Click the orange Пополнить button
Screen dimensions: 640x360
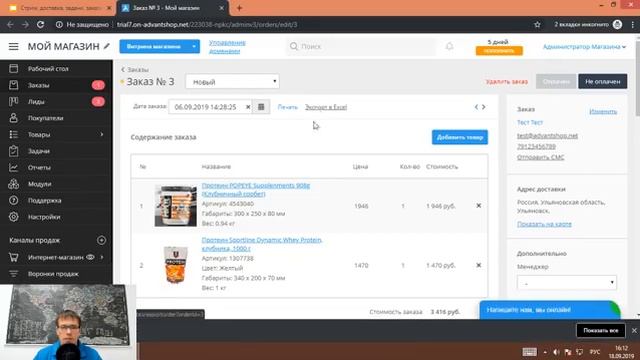click(499, 51)
